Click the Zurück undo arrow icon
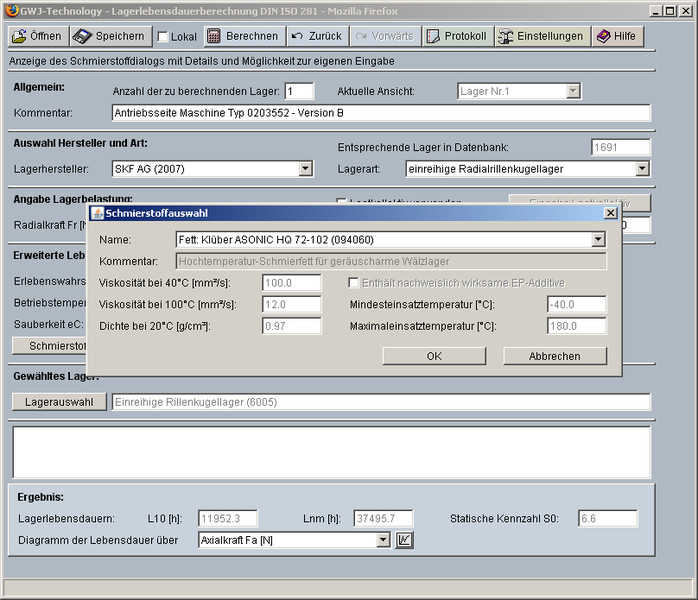The width and height of the screenshot is (698, 600). coord(297,36)
